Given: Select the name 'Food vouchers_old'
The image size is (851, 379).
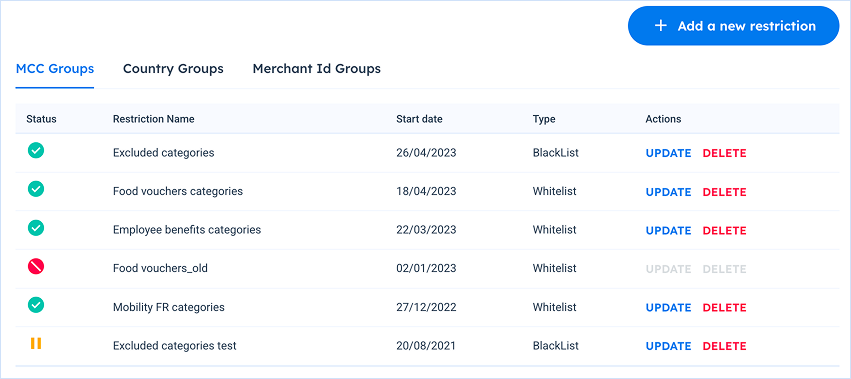Looking at the screenshot, I should tap(160, 268).
